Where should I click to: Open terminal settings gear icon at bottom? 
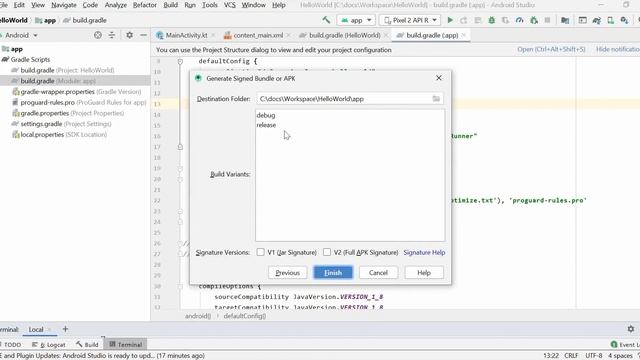click(x=631, y=329)
